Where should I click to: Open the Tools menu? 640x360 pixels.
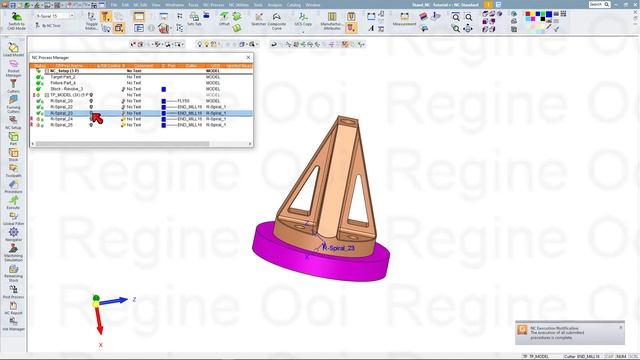pyautogui.click(x=258, y=5)
